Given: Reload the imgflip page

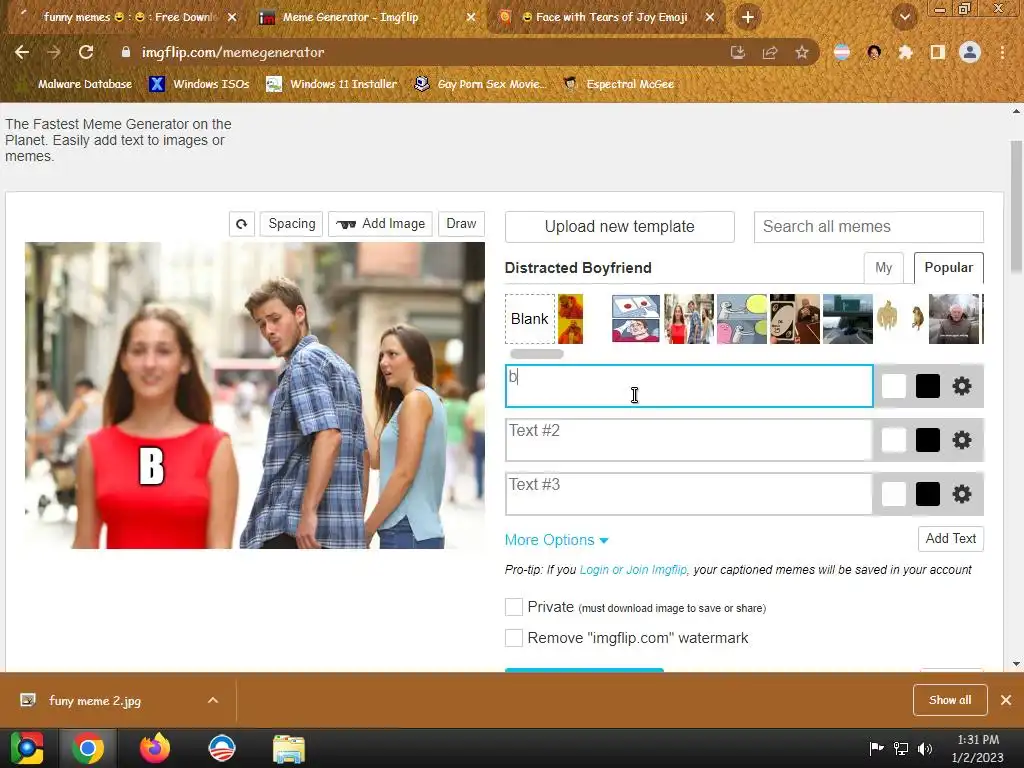Looking at the screenshot, I should click(x=86, y=52).
